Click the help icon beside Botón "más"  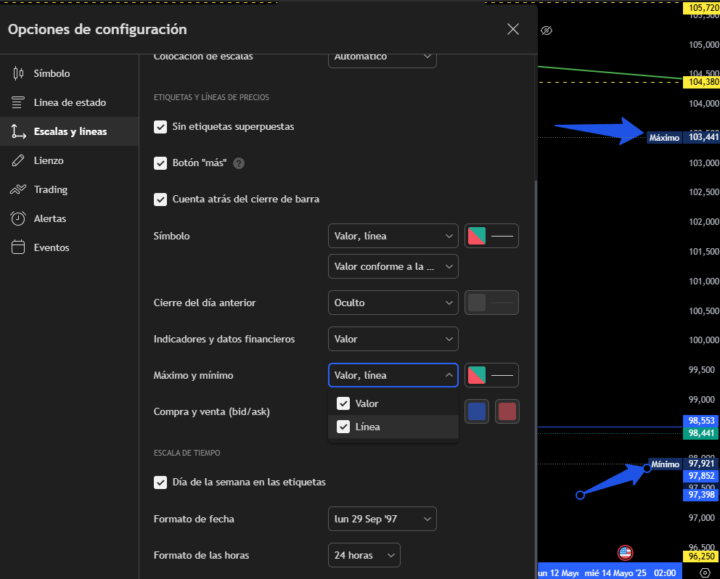coord(239,163)
